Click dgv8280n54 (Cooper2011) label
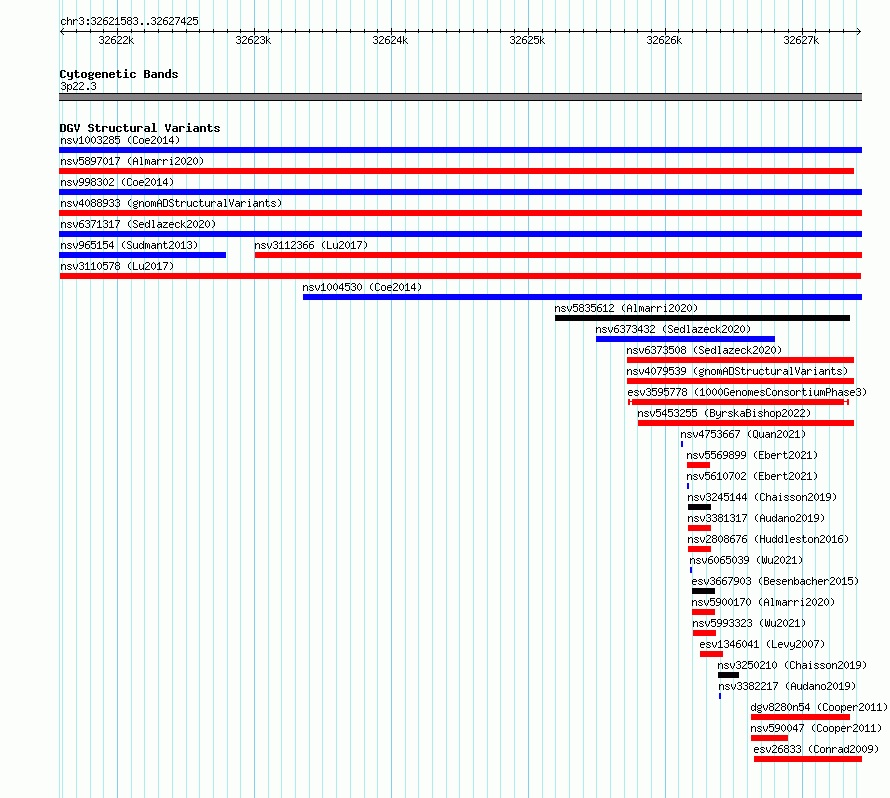 coord(819,707)
